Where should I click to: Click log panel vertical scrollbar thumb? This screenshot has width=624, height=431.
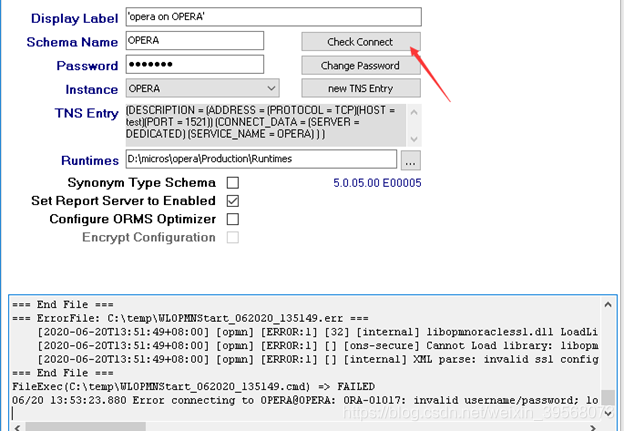[608, 397]
